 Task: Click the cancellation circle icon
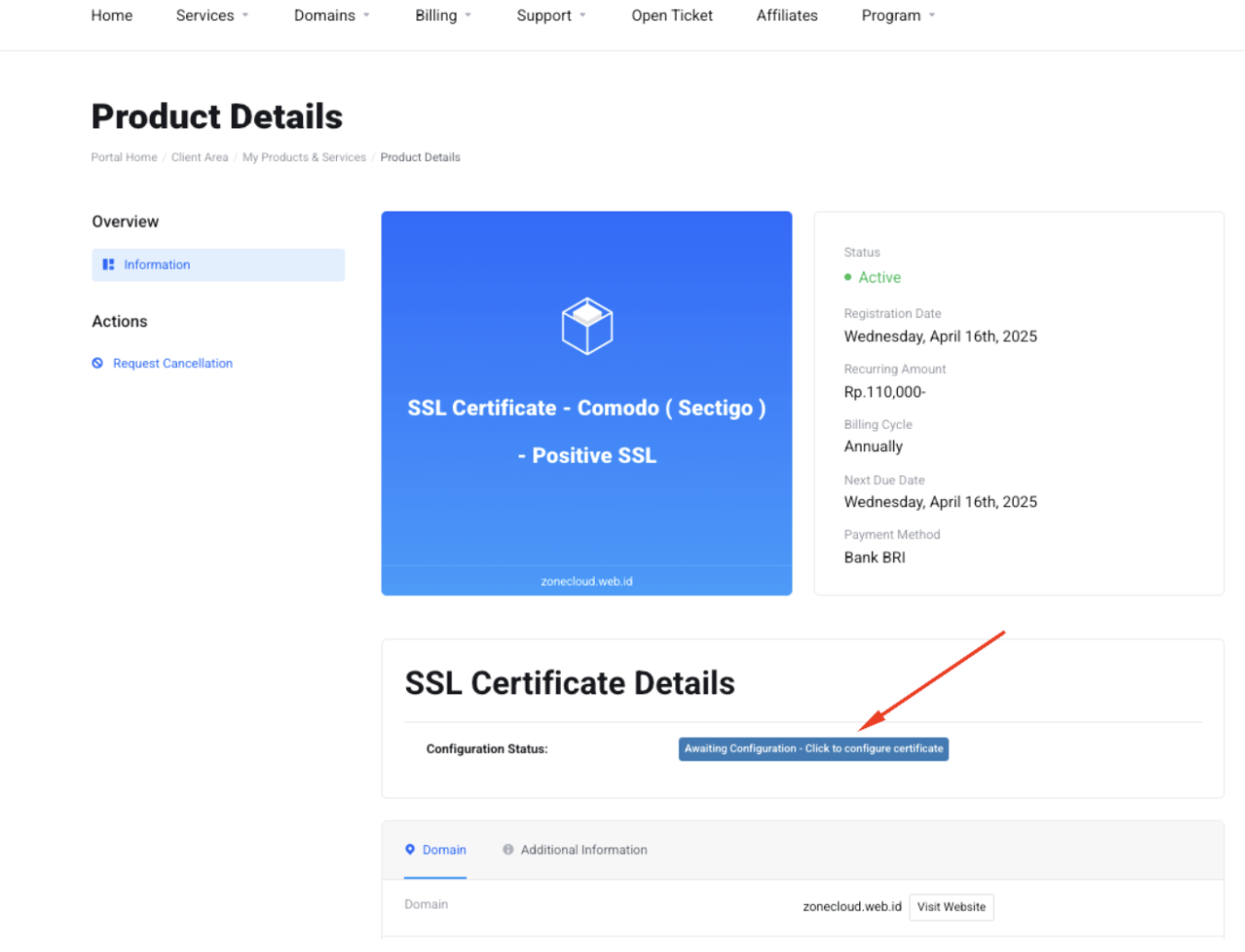[x=98, y=363]
